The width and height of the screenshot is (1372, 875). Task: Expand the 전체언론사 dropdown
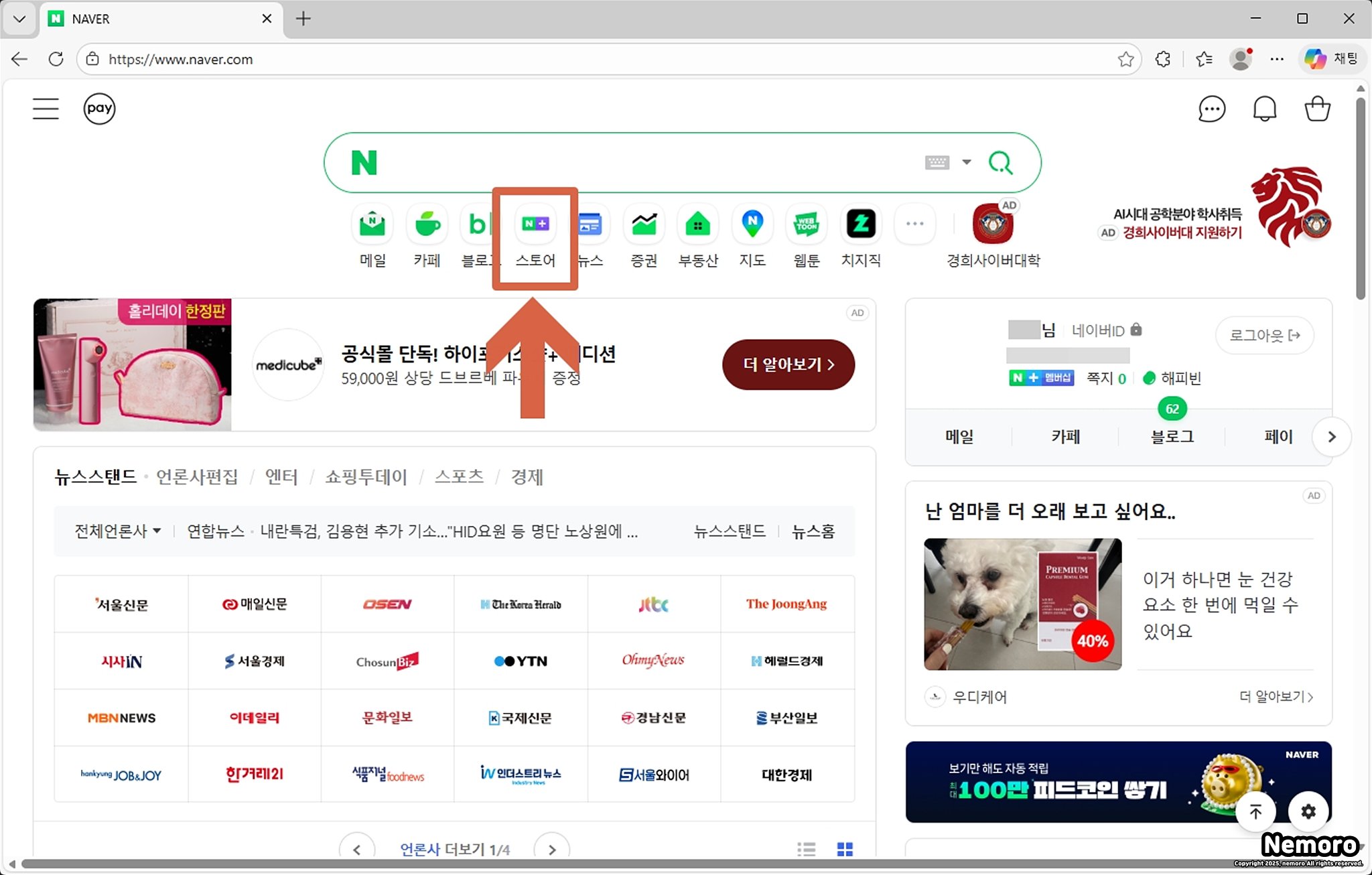[x=118, y=531]
